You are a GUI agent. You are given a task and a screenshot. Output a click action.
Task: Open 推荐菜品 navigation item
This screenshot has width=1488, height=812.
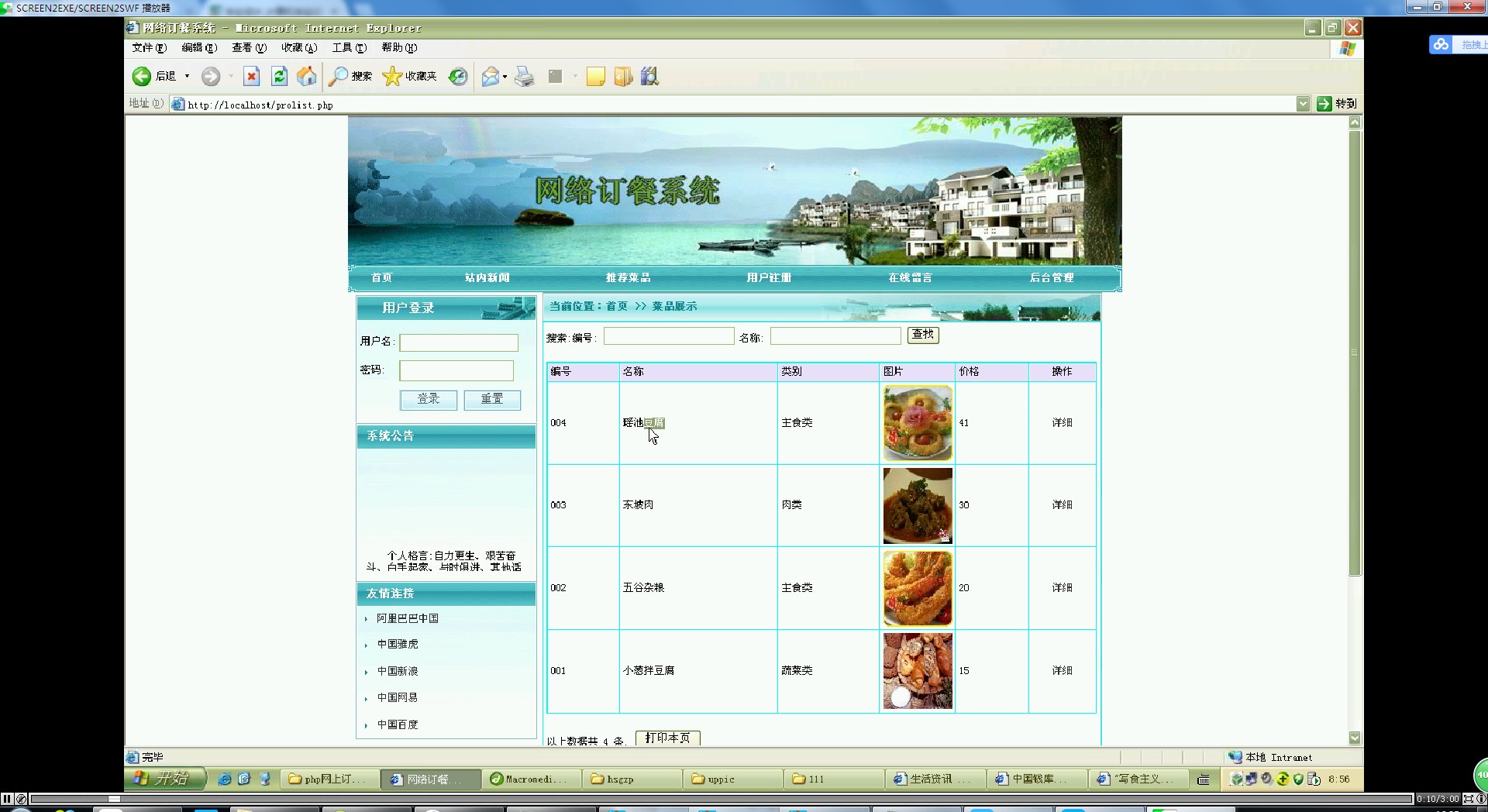coord(628,277)
